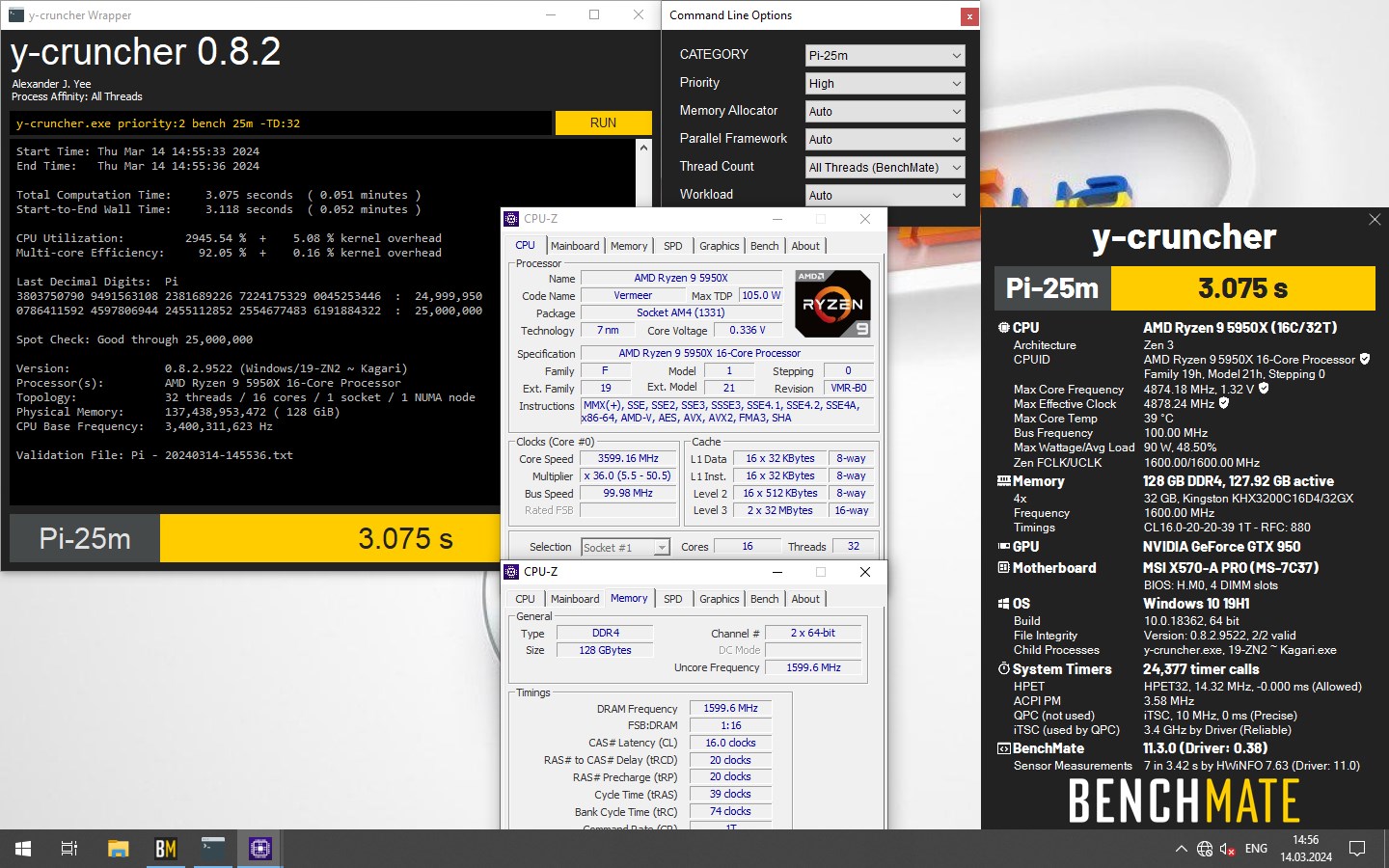This screenshot has width=1389, height=868.
Task: Open notification center icon
Action: tap(1357, 849)
